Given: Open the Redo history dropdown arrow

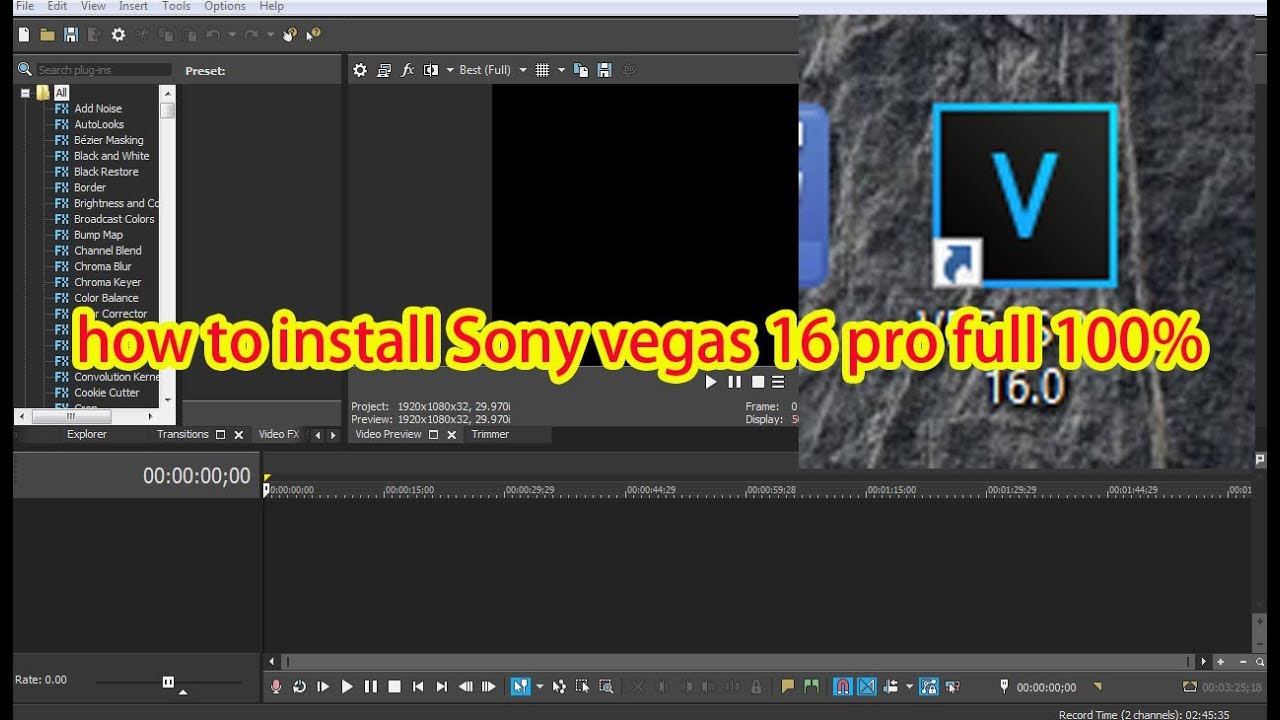Looking at the screenshot, I should click(x=270, y=35).
